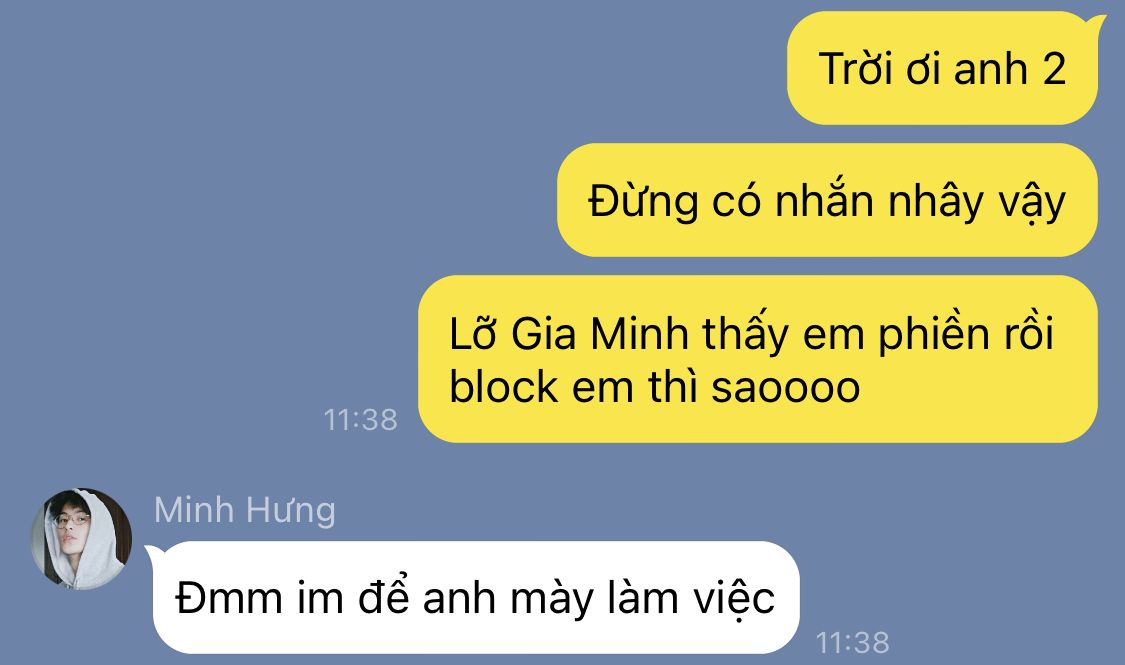
Task: Click the text 'block em thì saoooo'
Action: tap(654, 387)
